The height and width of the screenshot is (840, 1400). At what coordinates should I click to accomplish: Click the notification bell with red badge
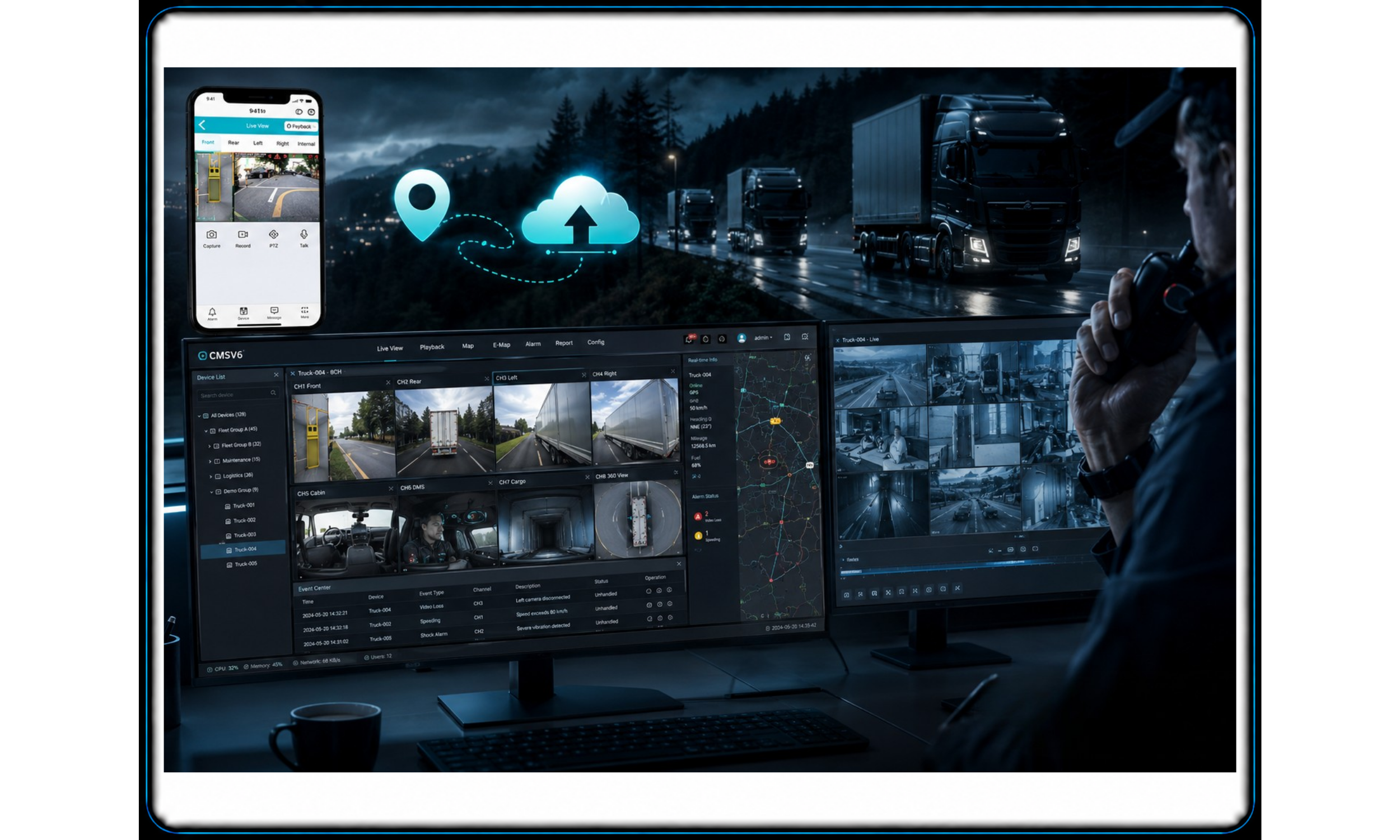(x=689, y=339)
